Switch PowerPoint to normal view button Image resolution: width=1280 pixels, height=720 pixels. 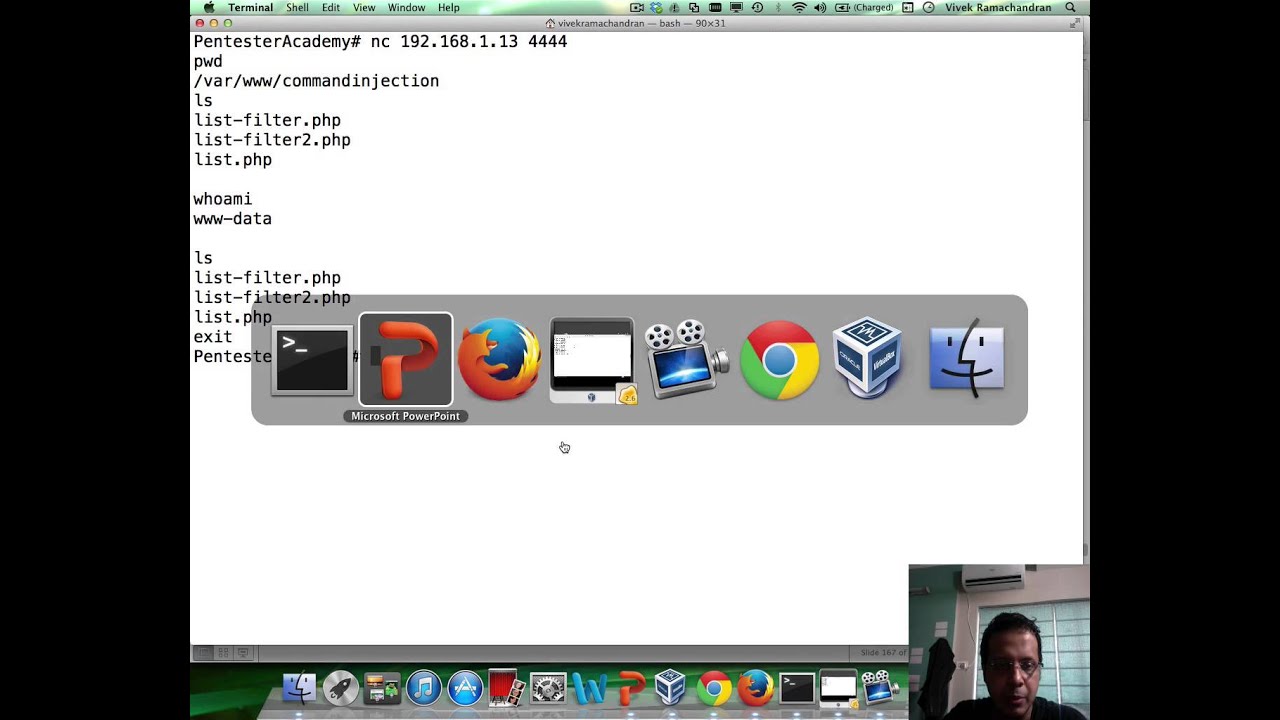203,653
